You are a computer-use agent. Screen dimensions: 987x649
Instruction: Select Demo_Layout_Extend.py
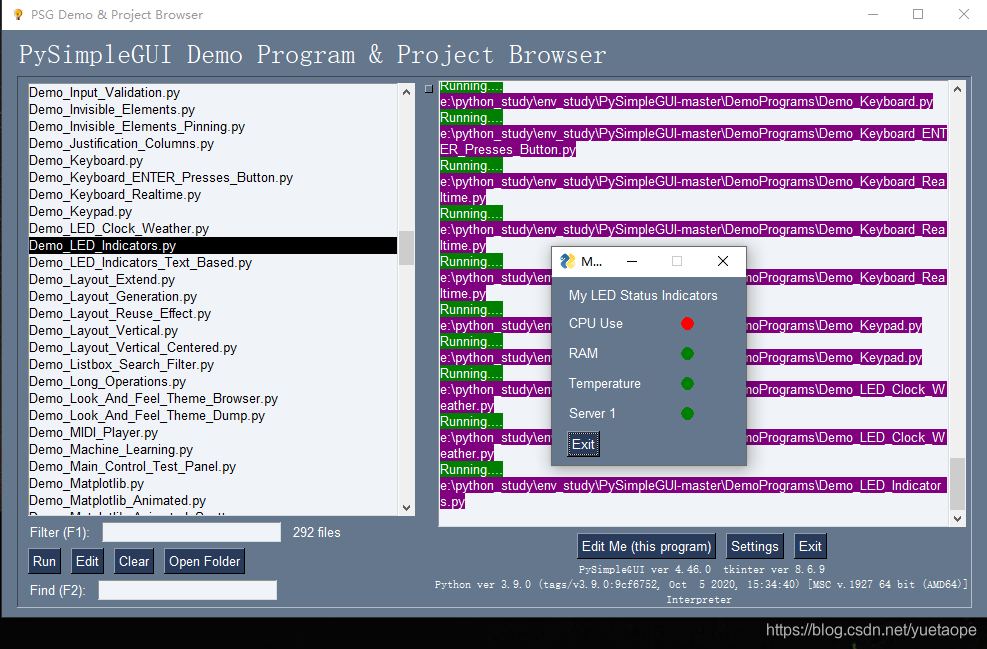point(213,279)
